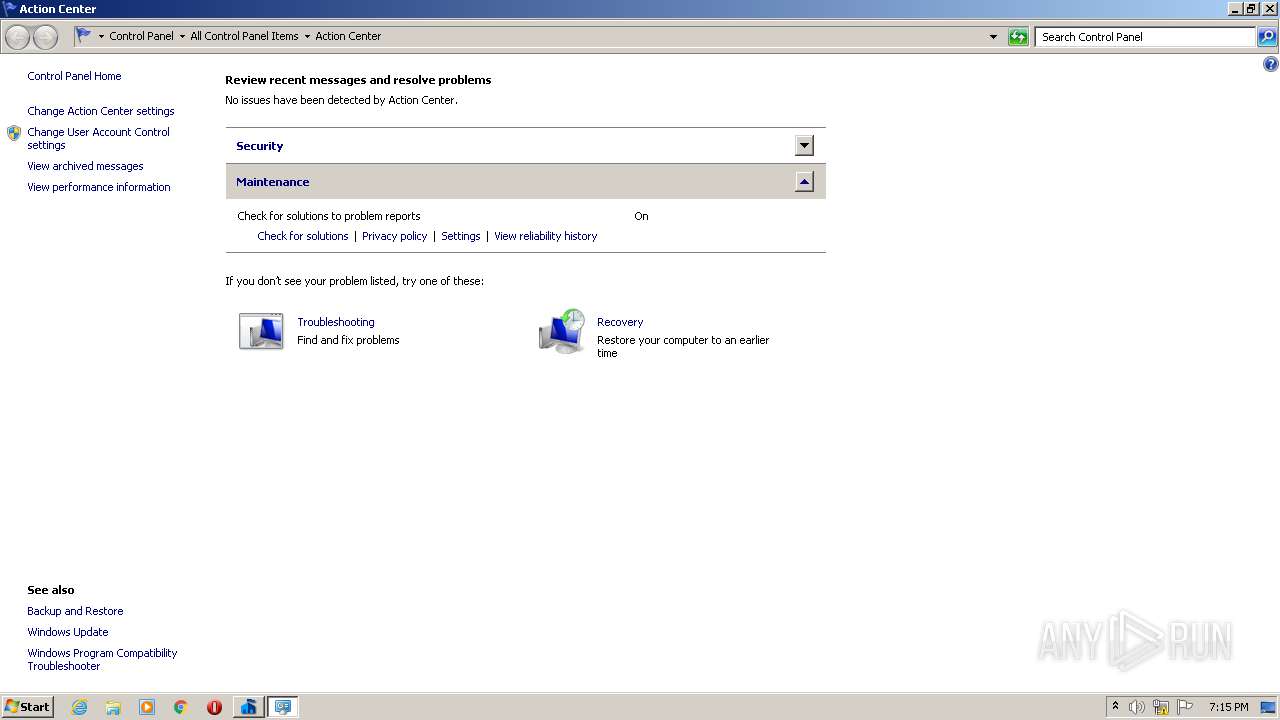Open dropdown arrow after Control Panel breadcrumb
1280x720 pixels.
(x=182, y=37)
